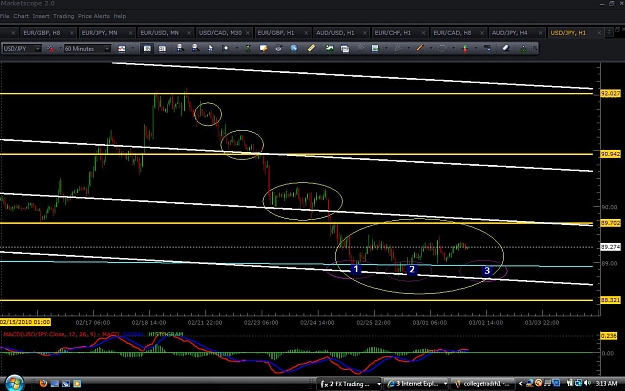625x391 pixels.
Task: Click the green picture export icon
Action: [329, 48]
